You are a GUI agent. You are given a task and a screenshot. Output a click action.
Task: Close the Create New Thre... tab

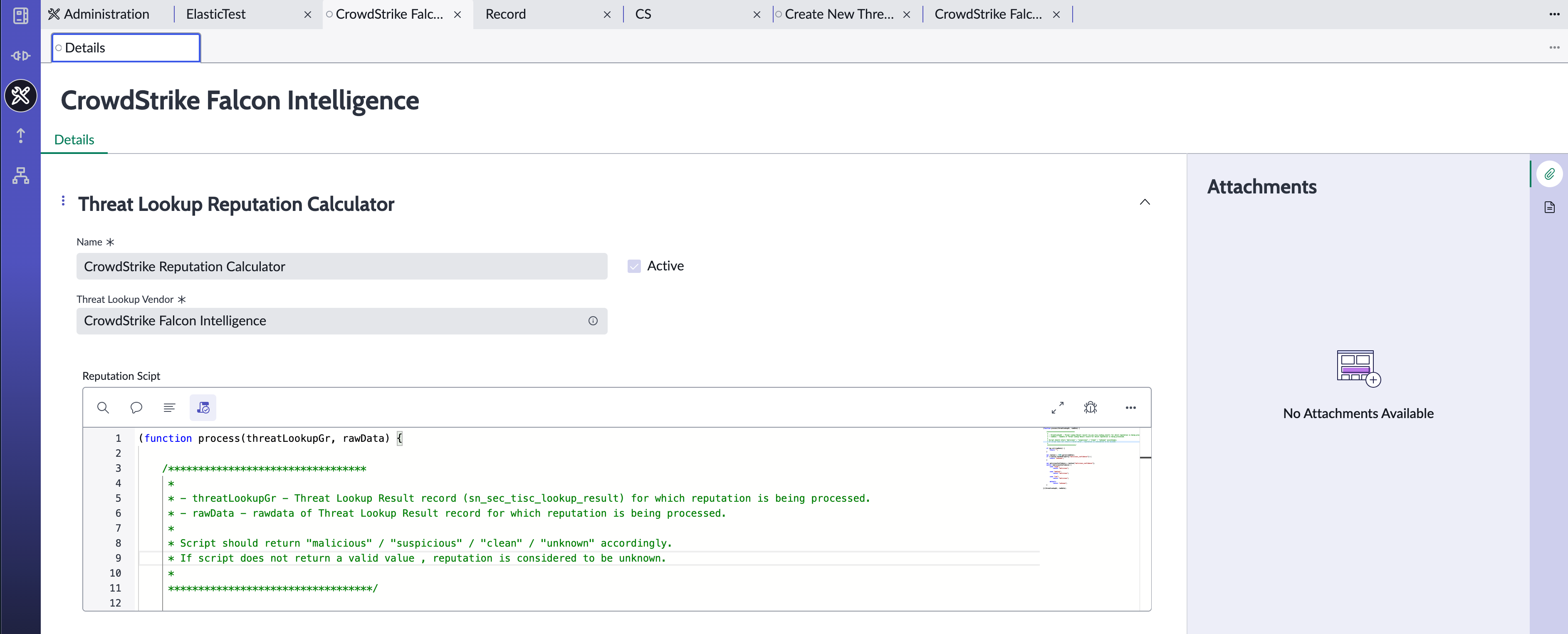point(906,15)
